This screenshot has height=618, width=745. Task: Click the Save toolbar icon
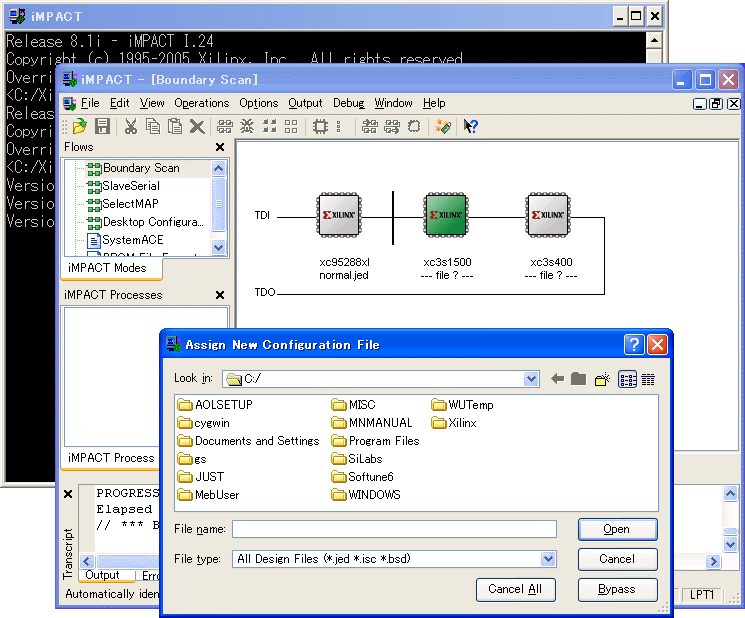coord(102,126)
